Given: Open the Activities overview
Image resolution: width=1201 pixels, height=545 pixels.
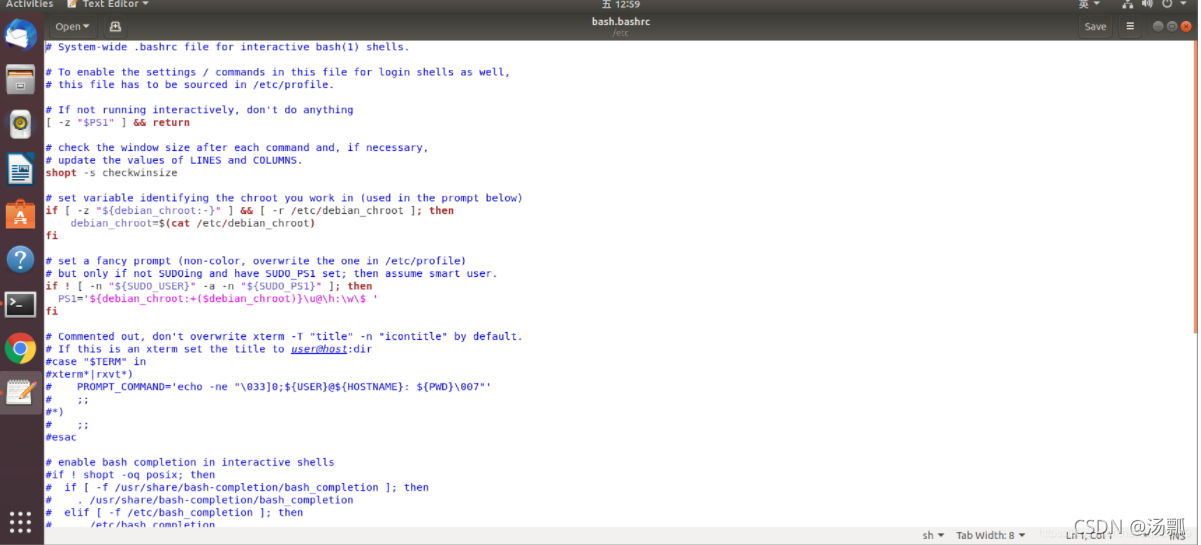Looking at the screenshot, I should pyautogui.click(x=29, y=4).
